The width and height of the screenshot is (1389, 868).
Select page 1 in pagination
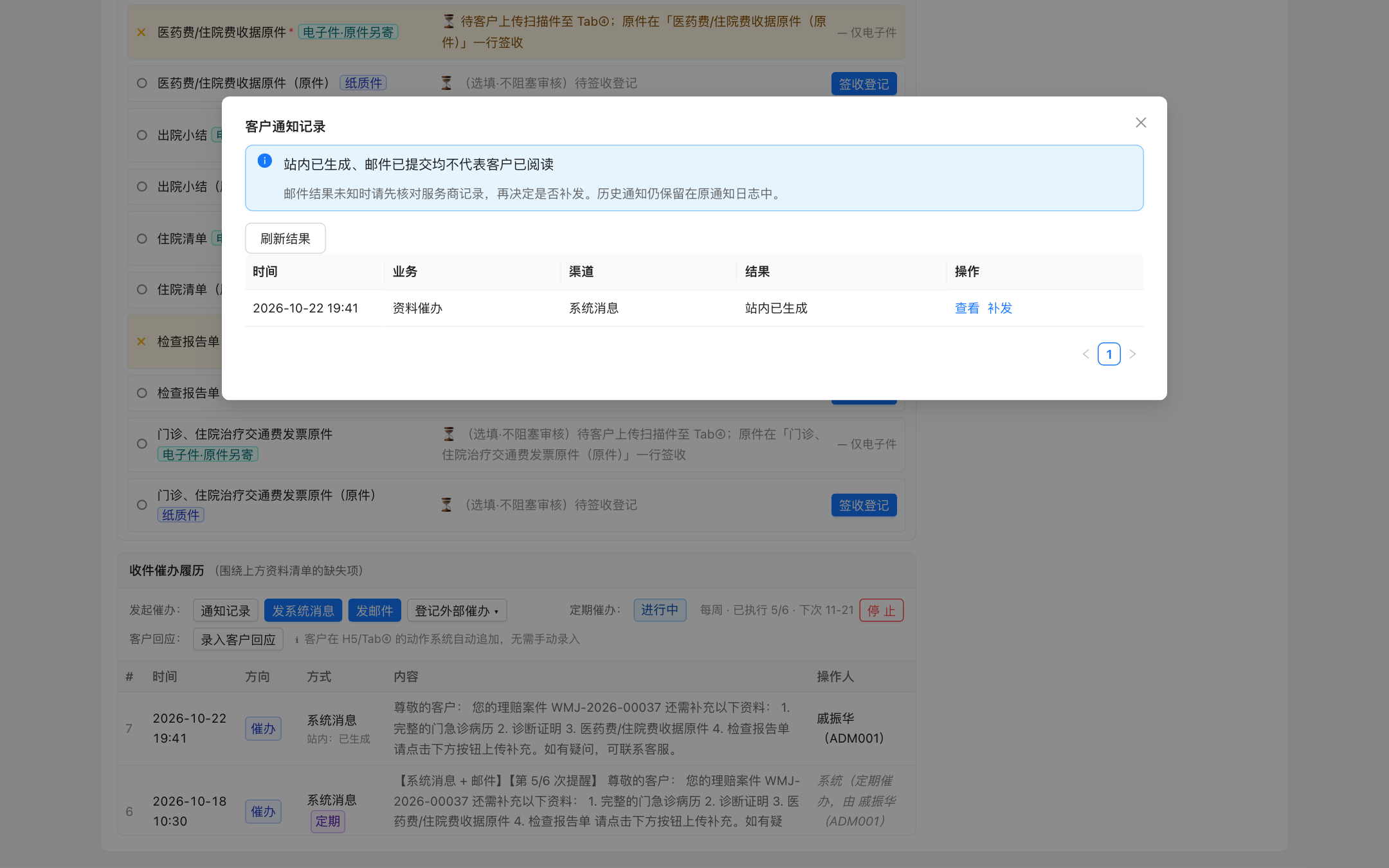[x=1109, y=354]
